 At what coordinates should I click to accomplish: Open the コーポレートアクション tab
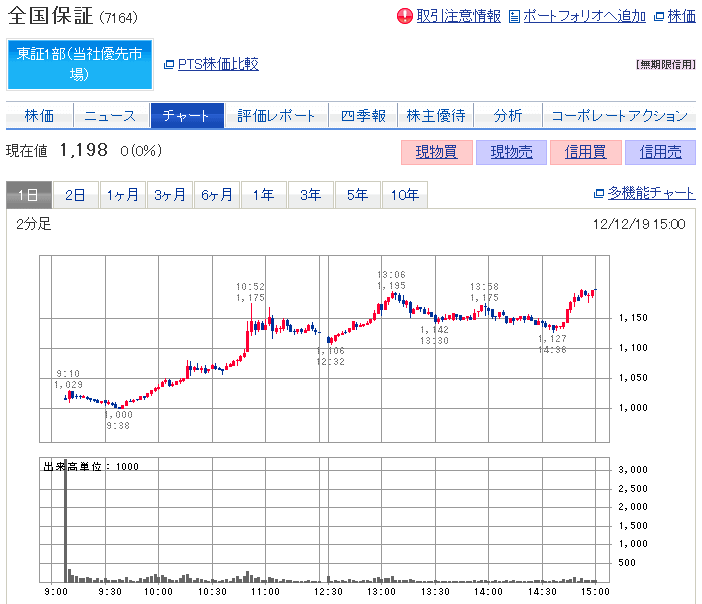click(x=619, y=116)
